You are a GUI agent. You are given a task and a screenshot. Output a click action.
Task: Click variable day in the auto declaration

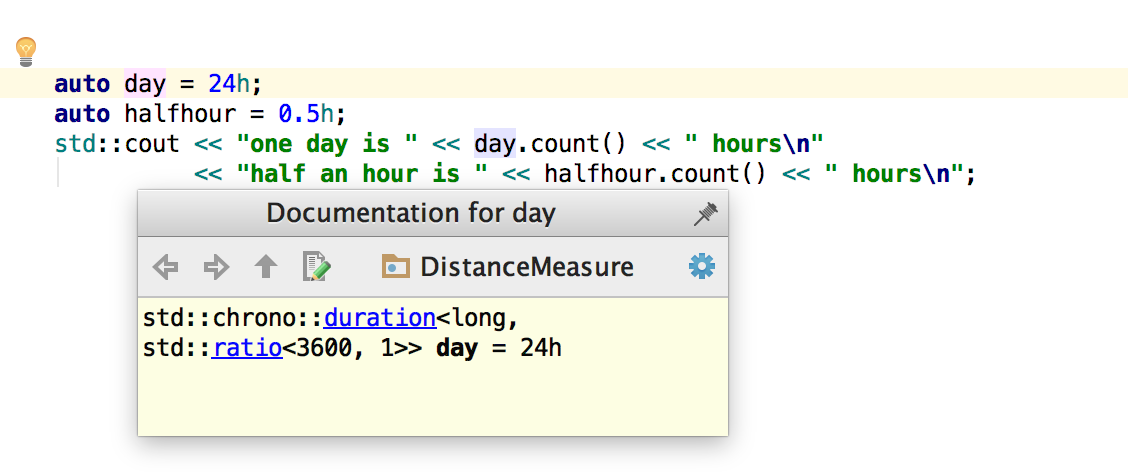click(145, 83)
